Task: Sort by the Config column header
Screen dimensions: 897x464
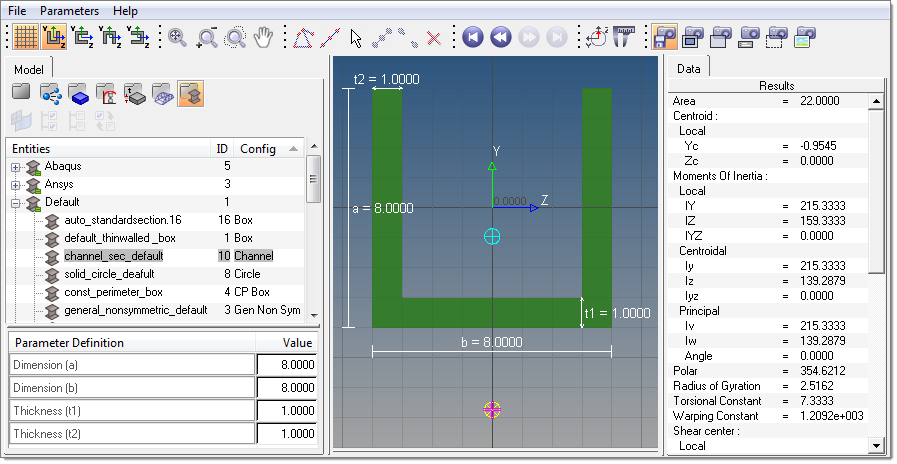Action: point(259,148)
